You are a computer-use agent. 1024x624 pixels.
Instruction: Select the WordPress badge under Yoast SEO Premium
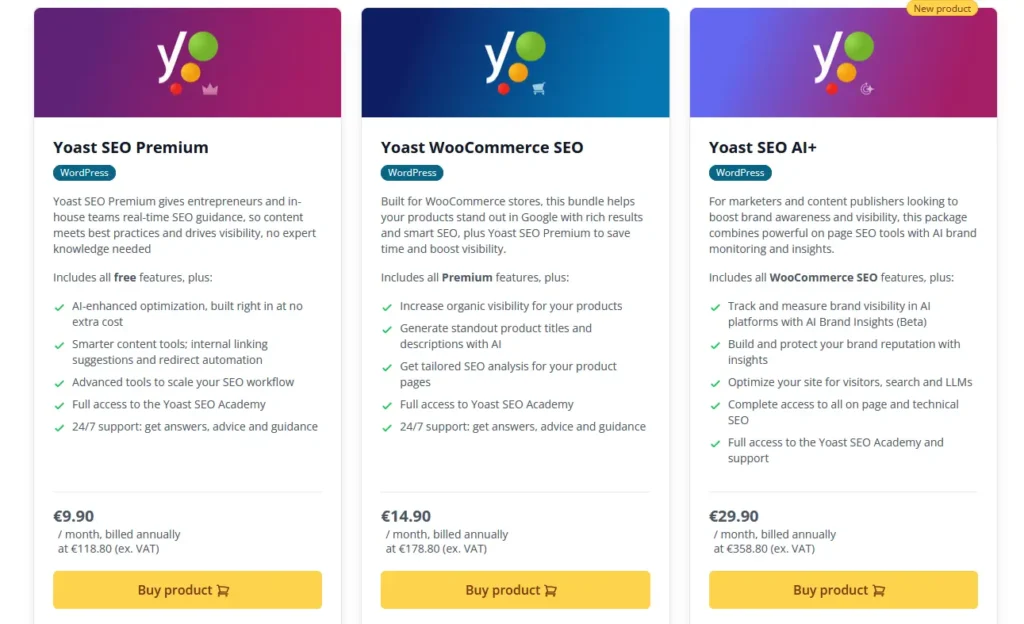click(84, 172)
